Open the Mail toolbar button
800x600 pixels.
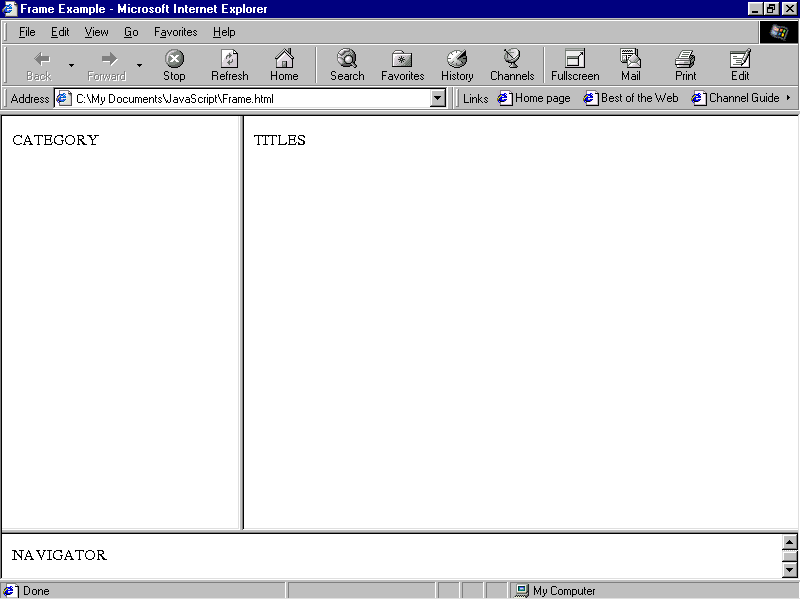click(630, 65)
